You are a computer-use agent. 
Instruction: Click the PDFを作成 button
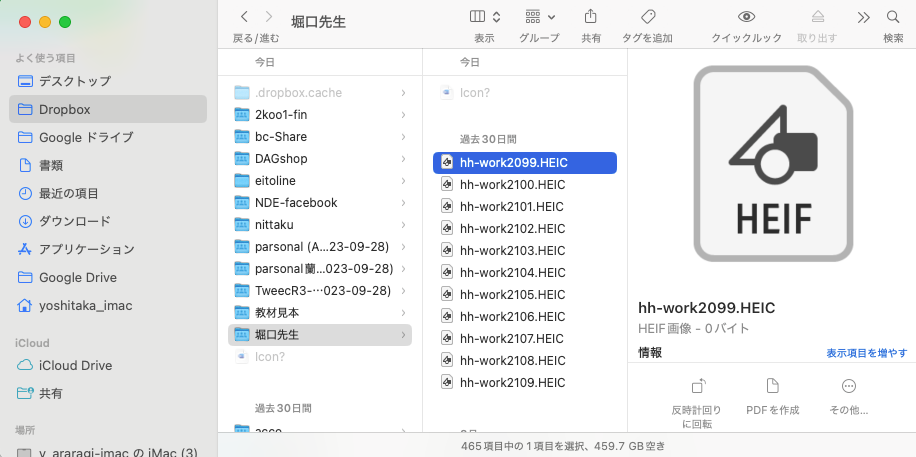[772, 396]
